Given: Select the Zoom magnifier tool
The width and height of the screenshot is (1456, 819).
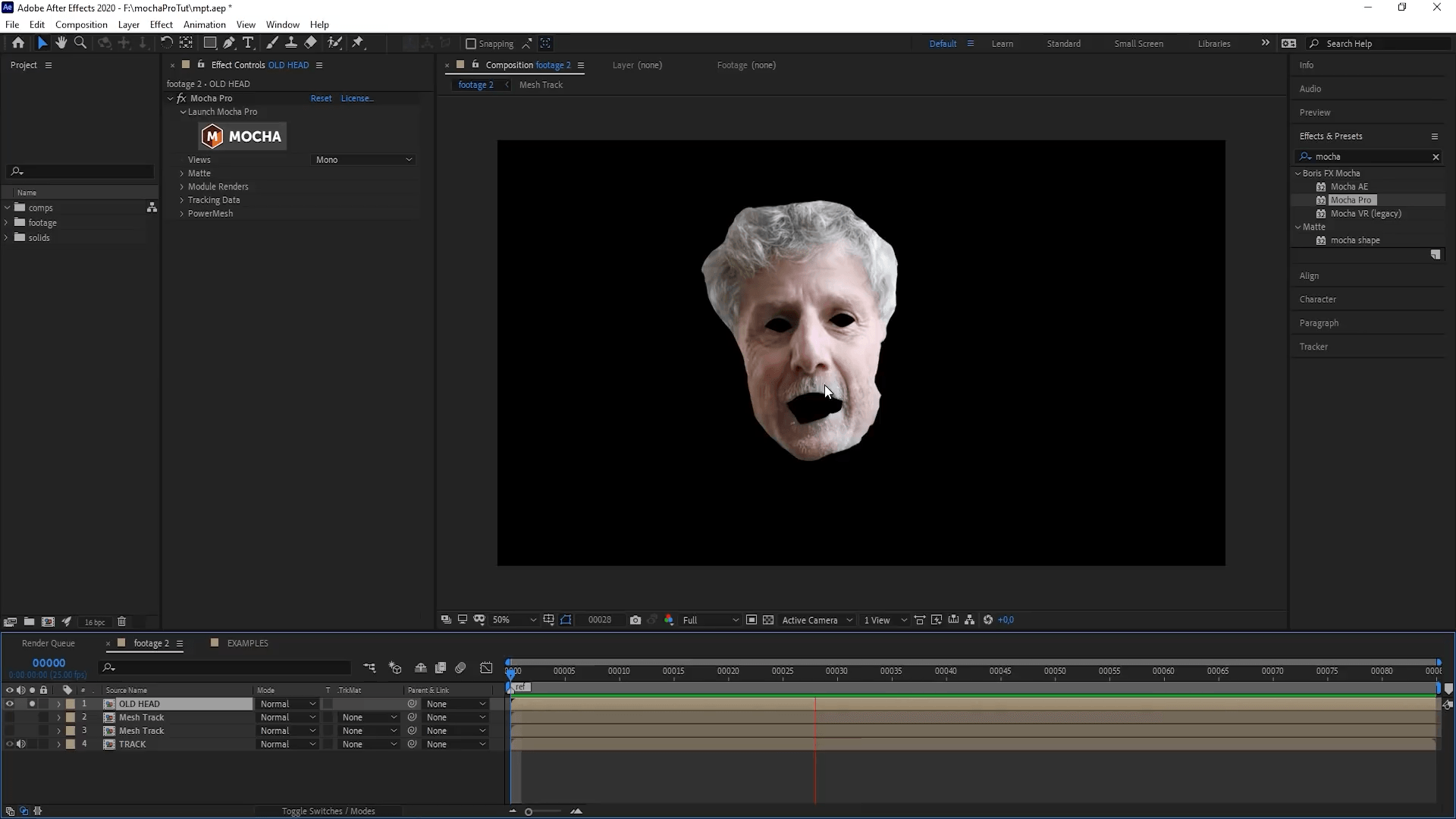Looking at the screenshot, I should point(80,43).
